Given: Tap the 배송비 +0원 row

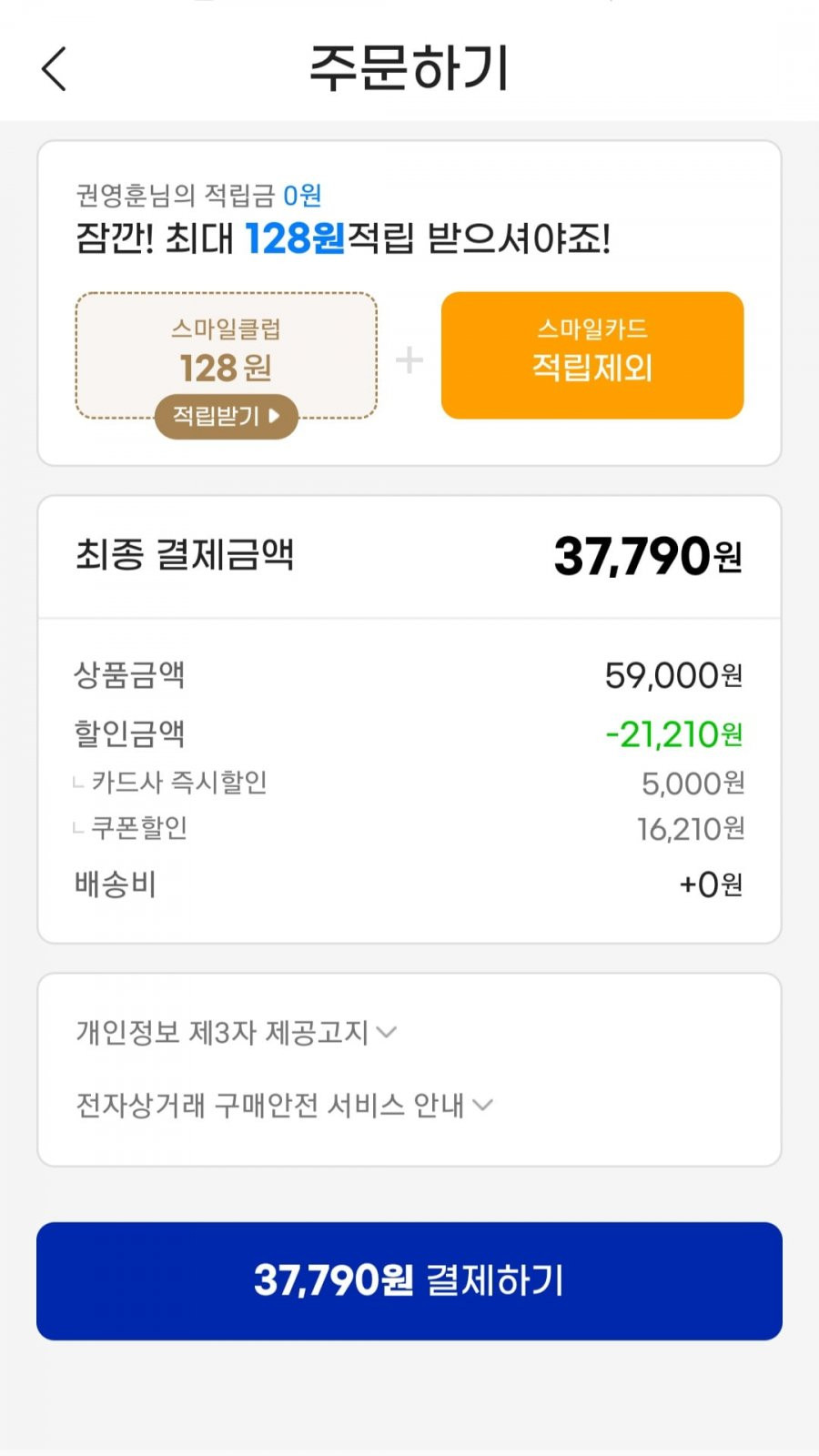Looking at the screenshot, I should (x=409, y=884).
